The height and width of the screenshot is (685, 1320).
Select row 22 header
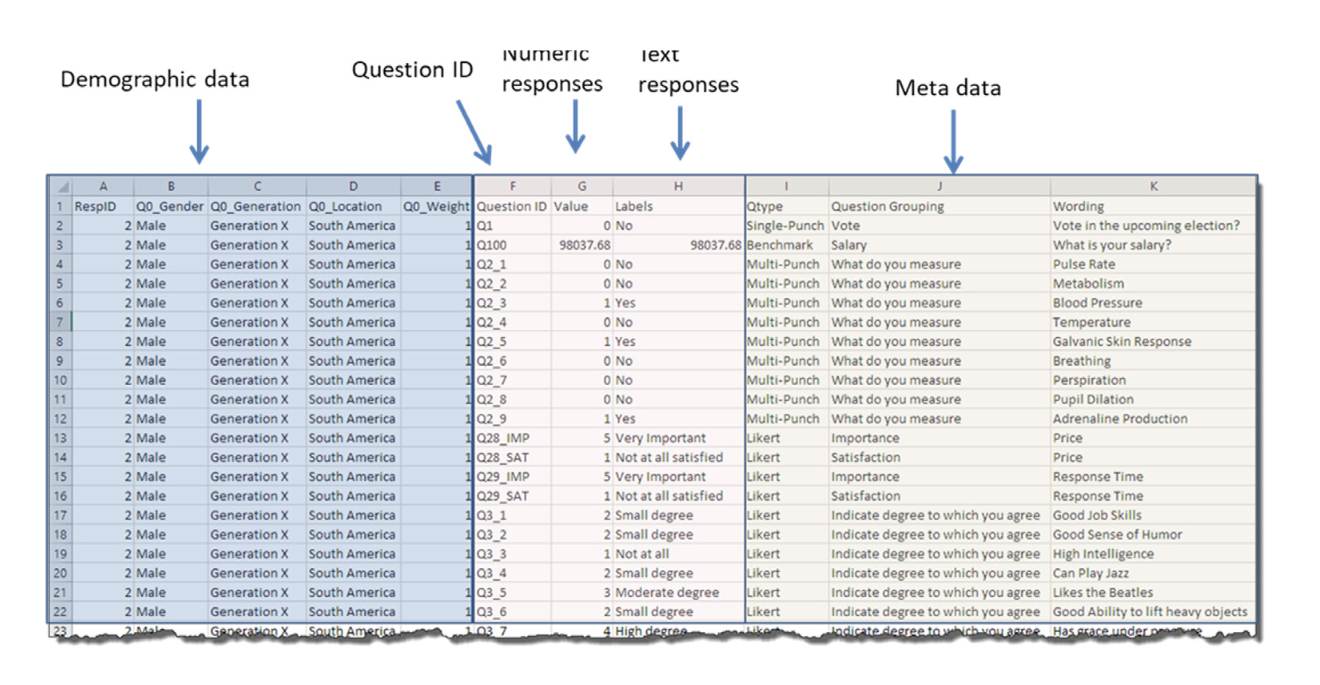tap(59, 612)
